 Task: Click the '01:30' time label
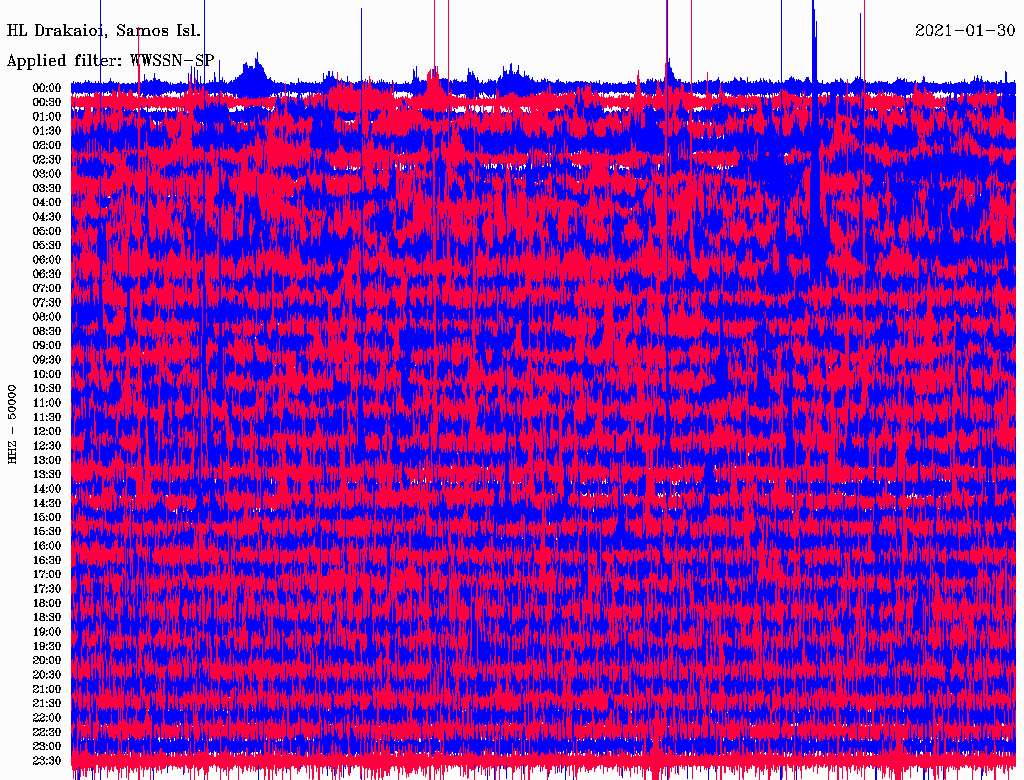47,131
